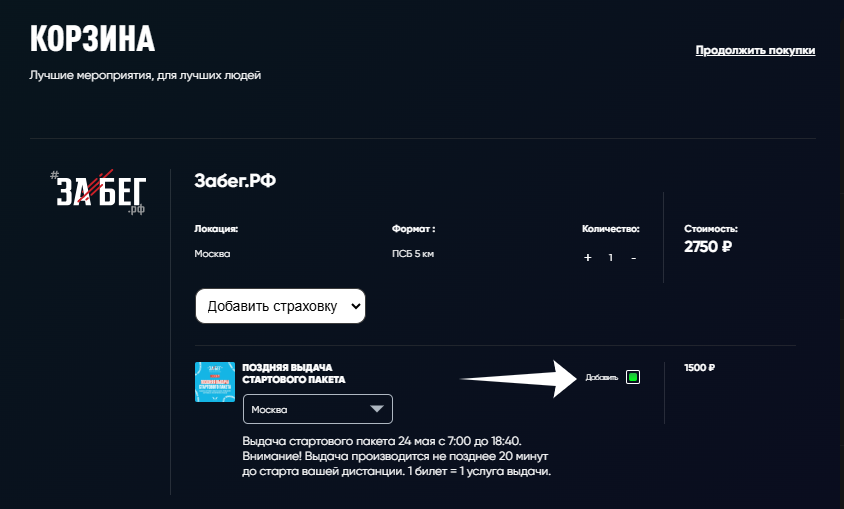844x509 pixels.
Task: Select the quantity number value
Action: pyautogui.click(x=610, y=258)
